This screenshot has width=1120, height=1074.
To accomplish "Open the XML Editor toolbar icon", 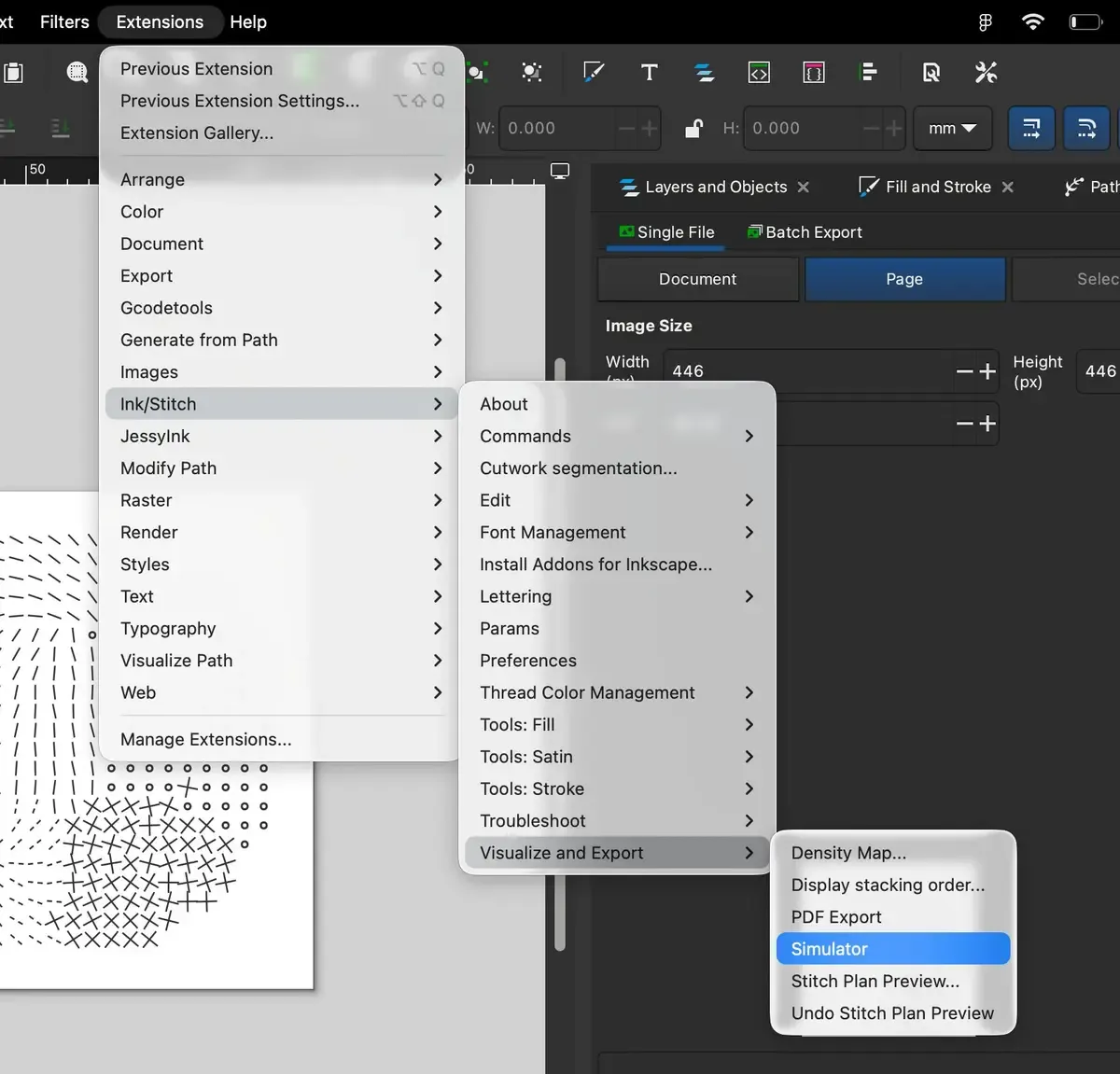I will (760, 72).
